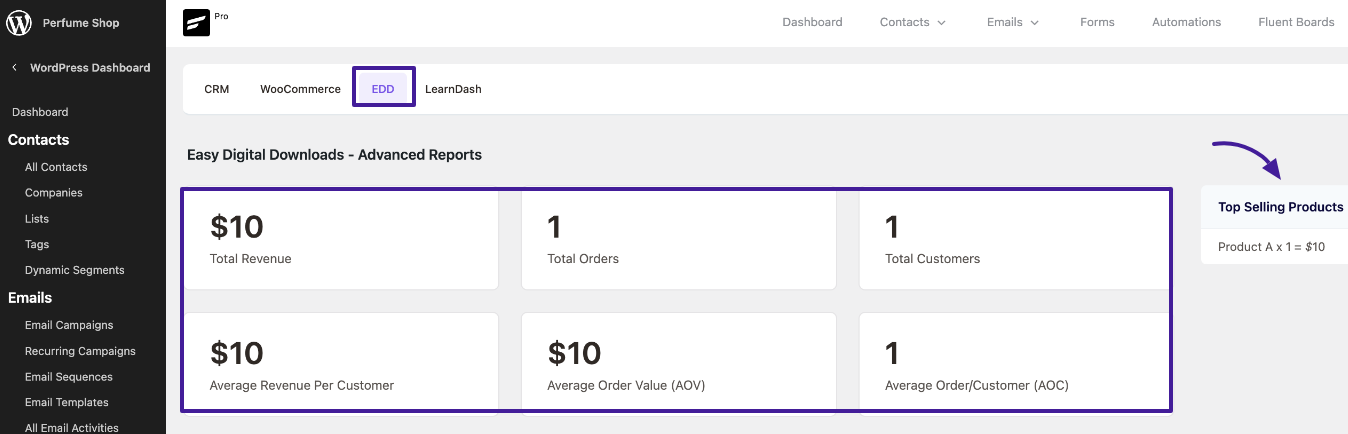Click the WordPress logo icon
Viewport: 1348px width, 434px height.
19,22
